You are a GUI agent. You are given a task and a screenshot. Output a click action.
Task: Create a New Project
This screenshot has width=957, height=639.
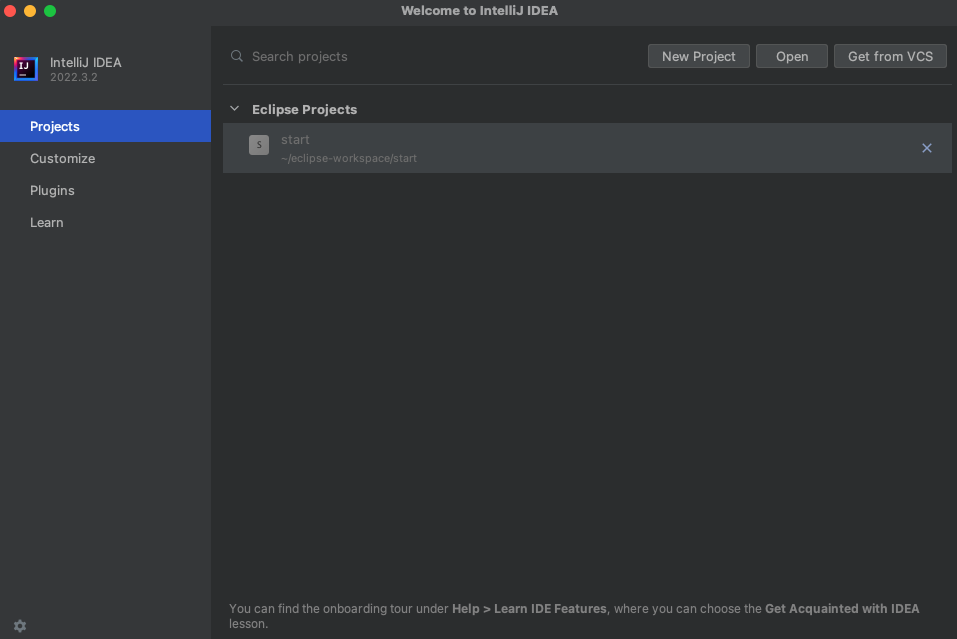click(698, 56)
